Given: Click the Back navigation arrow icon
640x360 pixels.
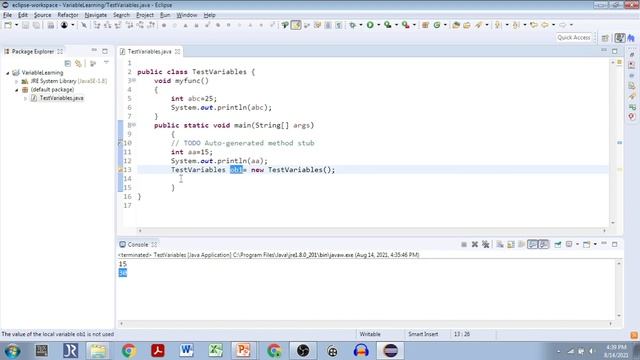Looking at the screenshot, I should [x=544, y=25].
